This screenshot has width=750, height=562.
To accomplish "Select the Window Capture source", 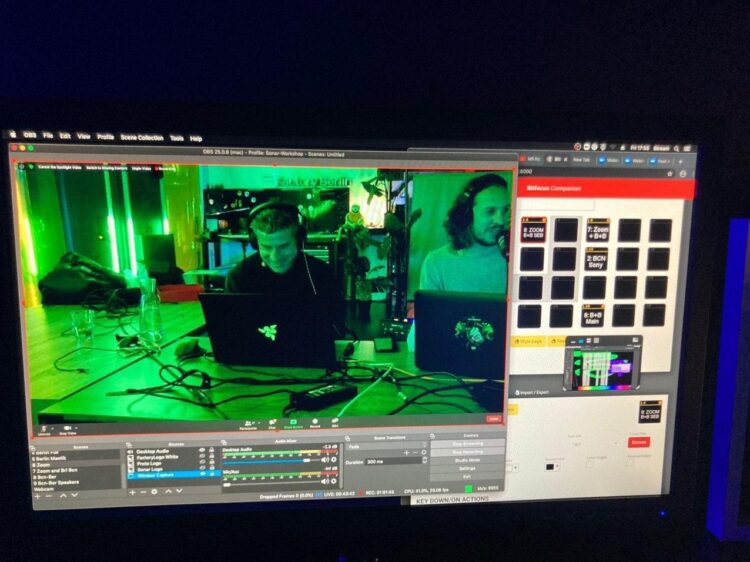I will (x=173, y=475).
